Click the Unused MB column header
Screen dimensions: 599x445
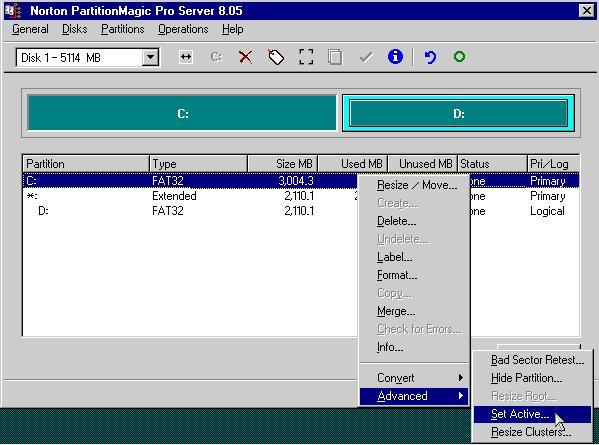(423, 164)
